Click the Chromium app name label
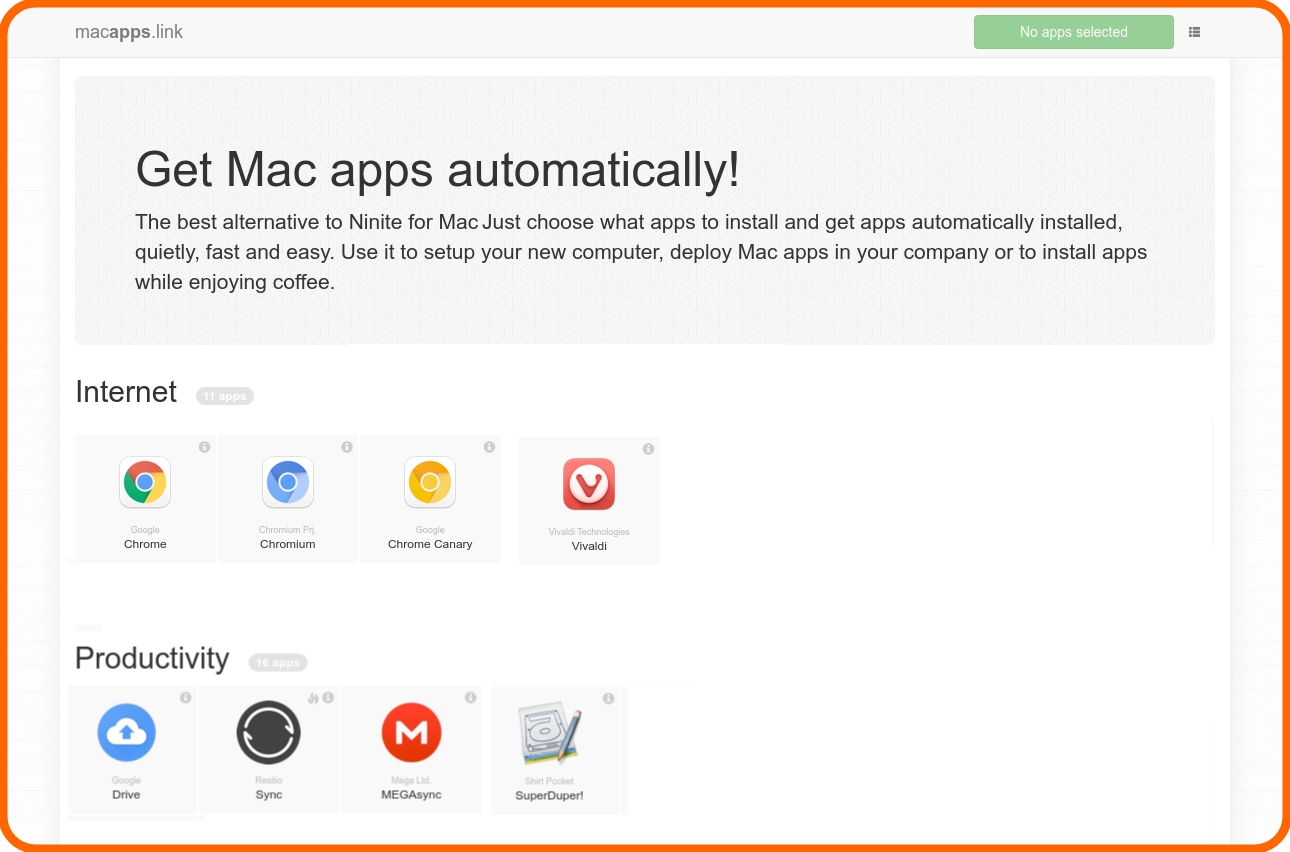This screenshot has height=852, width=1290. click(288, 544)
